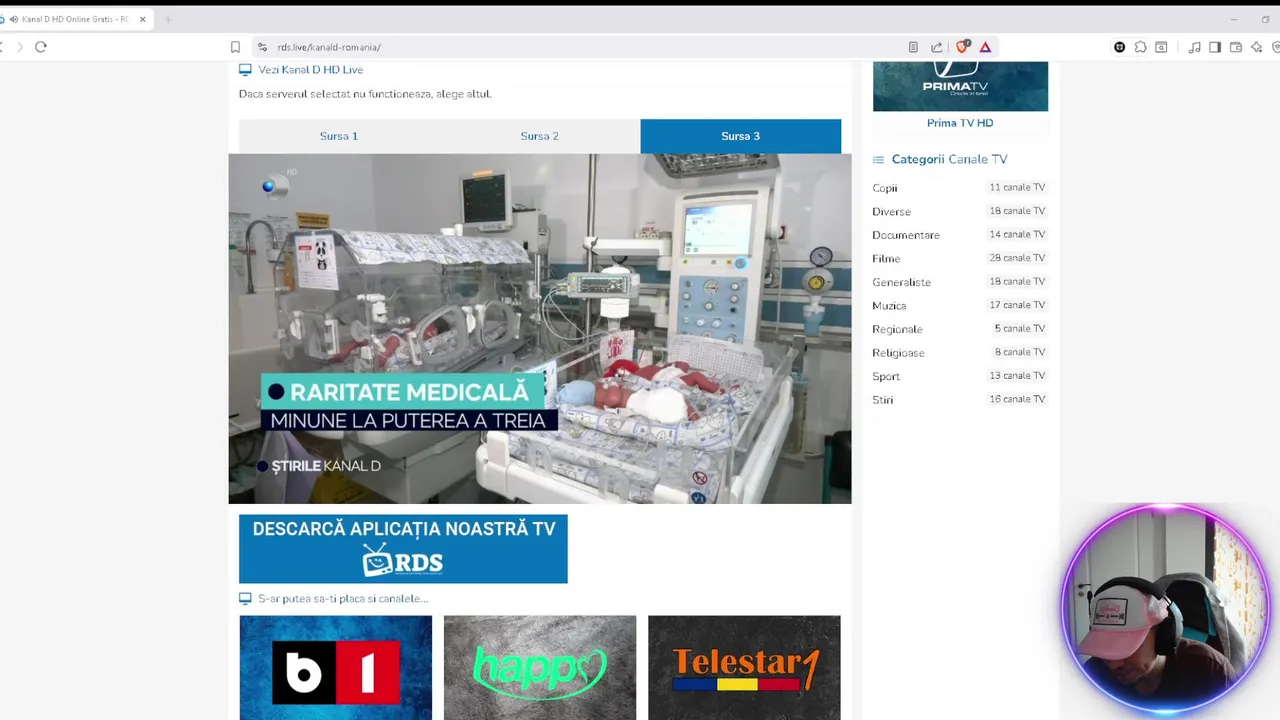Open the tab search window icon
Image resolution: width=1280 pixels, height=720 pixels.
1161,47
